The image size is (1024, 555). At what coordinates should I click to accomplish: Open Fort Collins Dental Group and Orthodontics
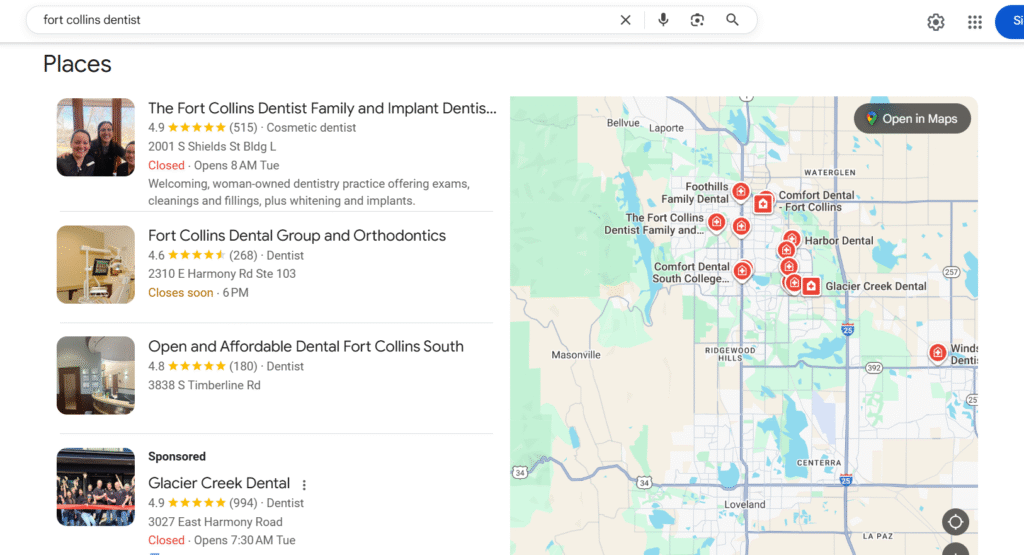(297, 236)
